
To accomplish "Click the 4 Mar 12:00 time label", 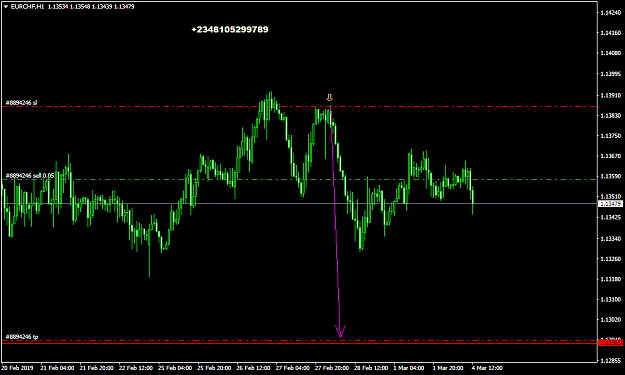I will point(487,368).
